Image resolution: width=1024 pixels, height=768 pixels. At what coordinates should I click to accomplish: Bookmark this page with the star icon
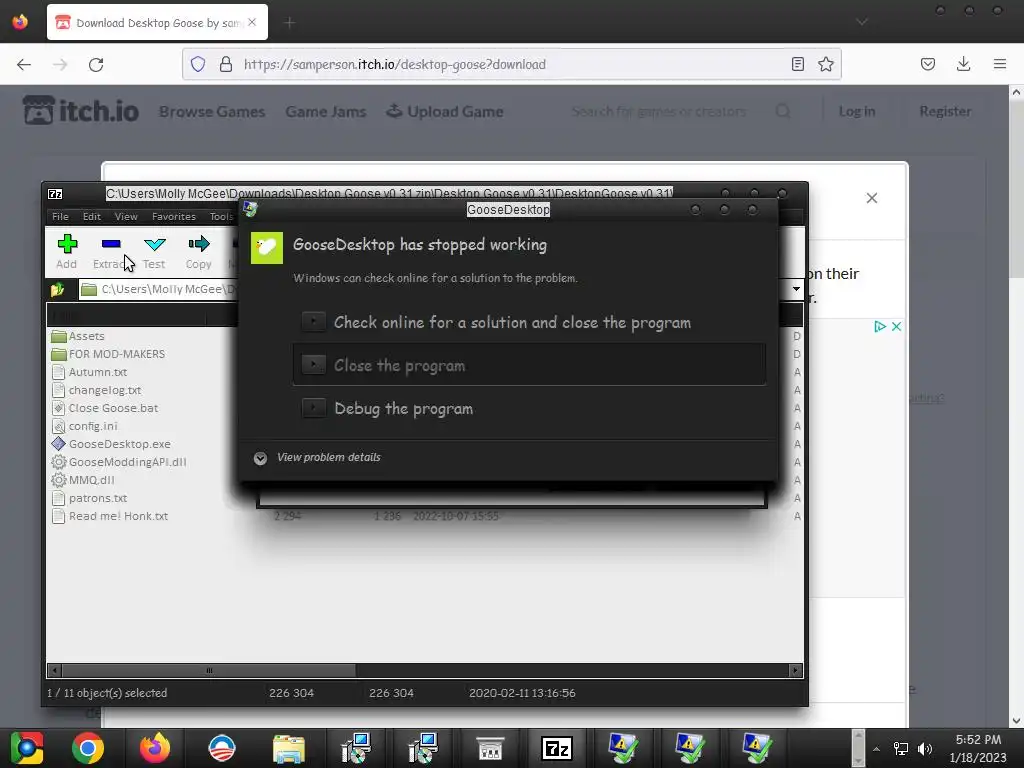click(x=825, y=64)
